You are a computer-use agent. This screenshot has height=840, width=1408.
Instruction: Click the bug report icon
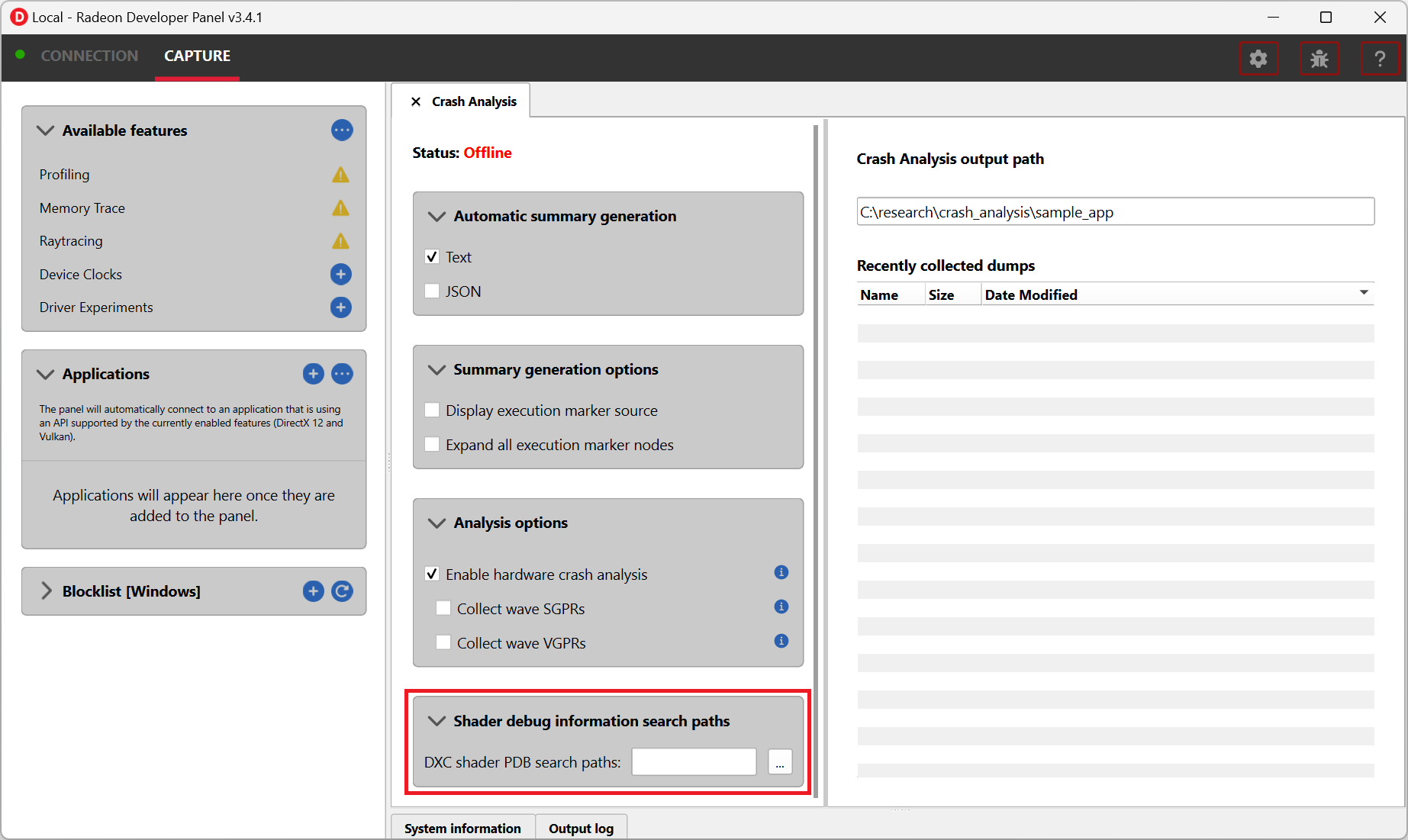1319,59
